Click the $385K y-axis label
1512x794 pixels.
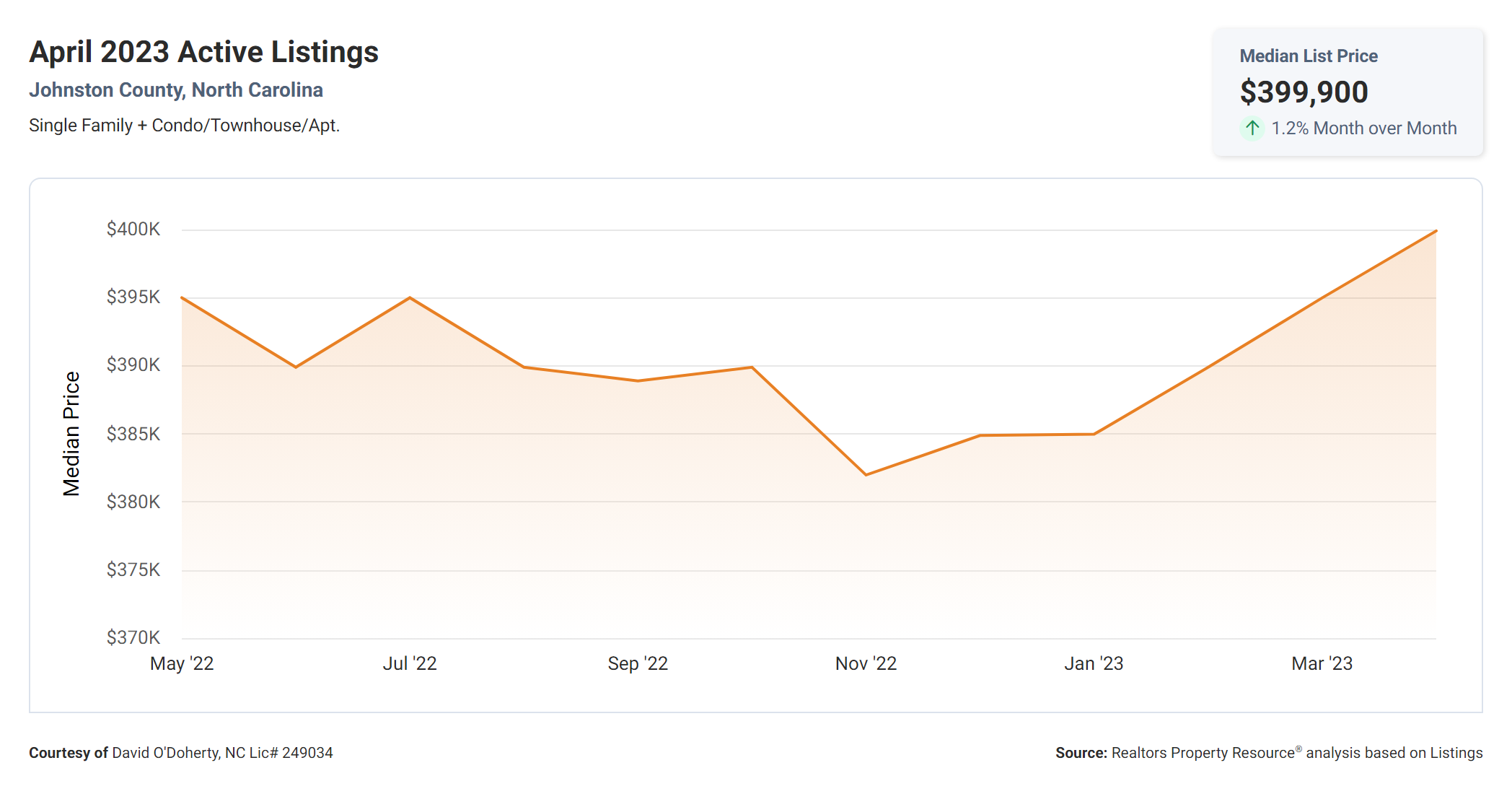click(x=133, y=434)
